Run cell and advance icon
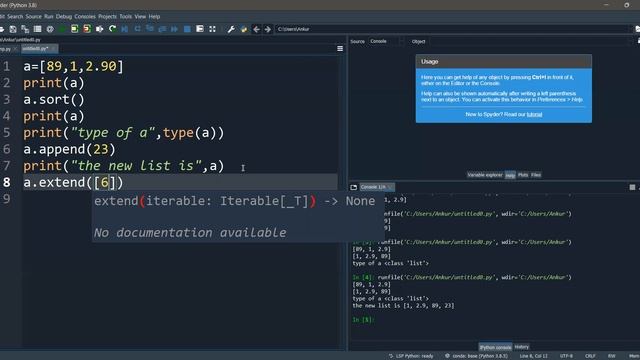This screenshot has height=360, width=640. 87,29
